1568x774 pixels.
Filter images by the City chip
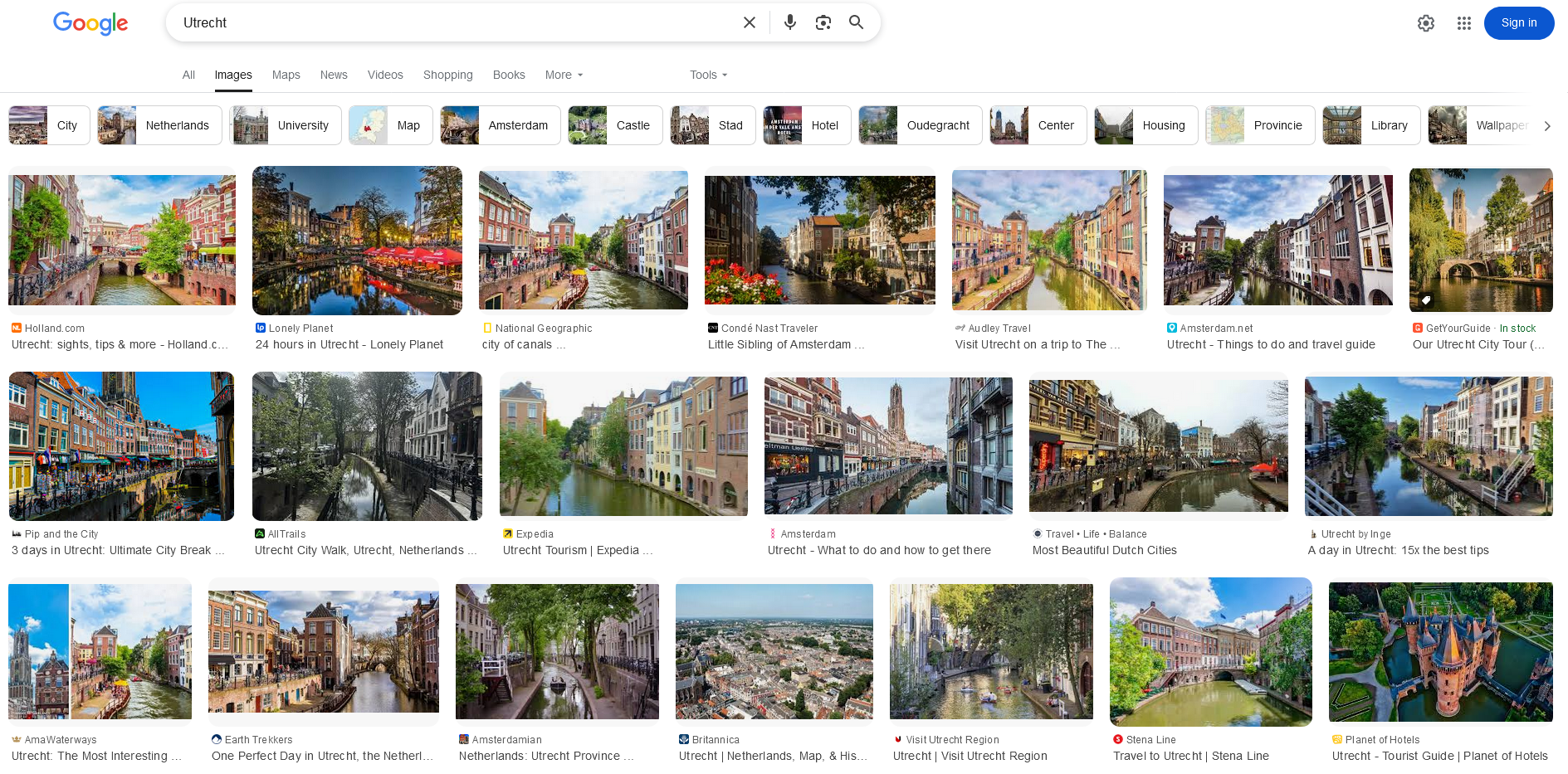click(x=49, y=125)
